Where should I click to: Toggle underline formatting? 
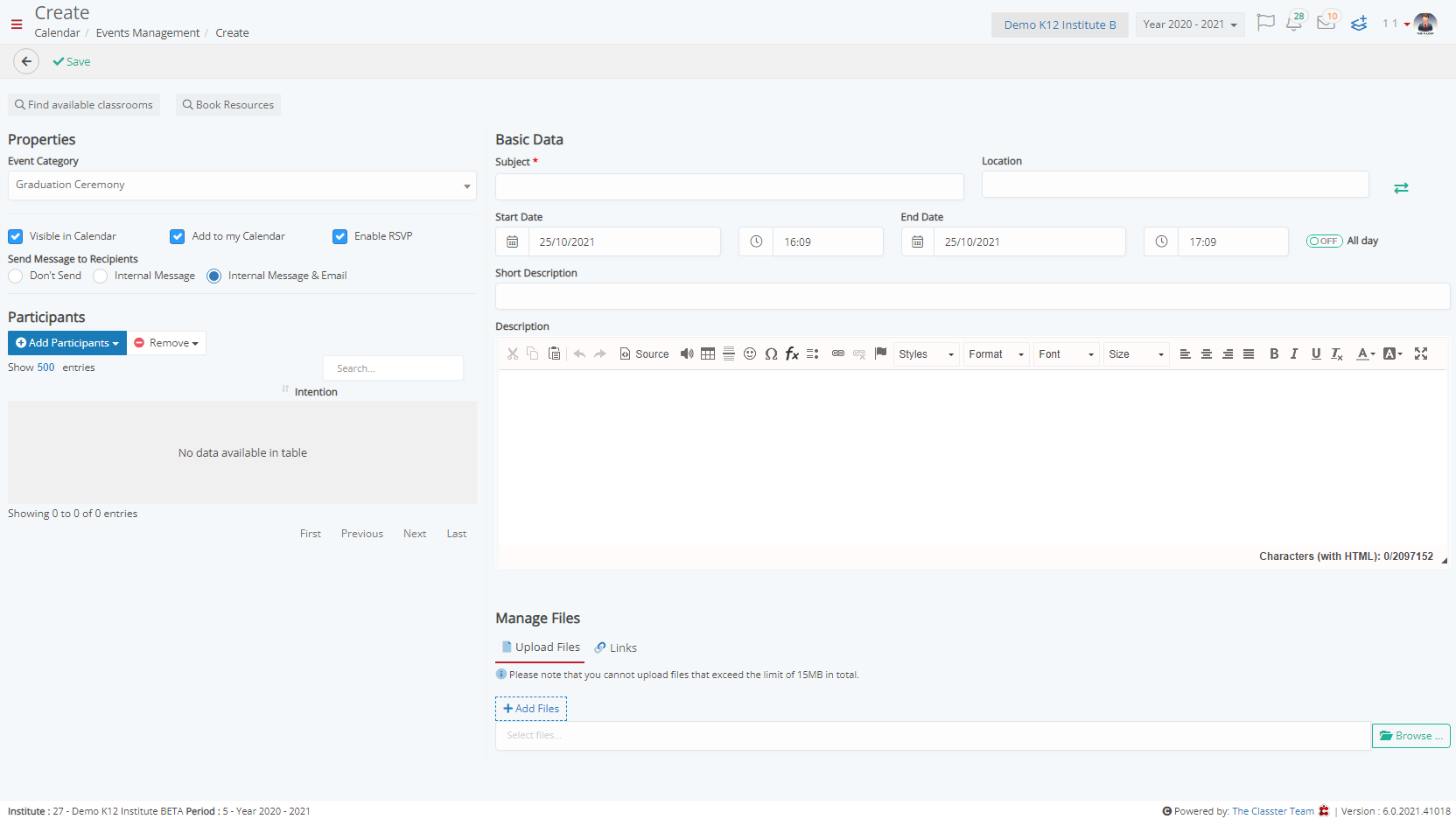tap(1316, 353)
